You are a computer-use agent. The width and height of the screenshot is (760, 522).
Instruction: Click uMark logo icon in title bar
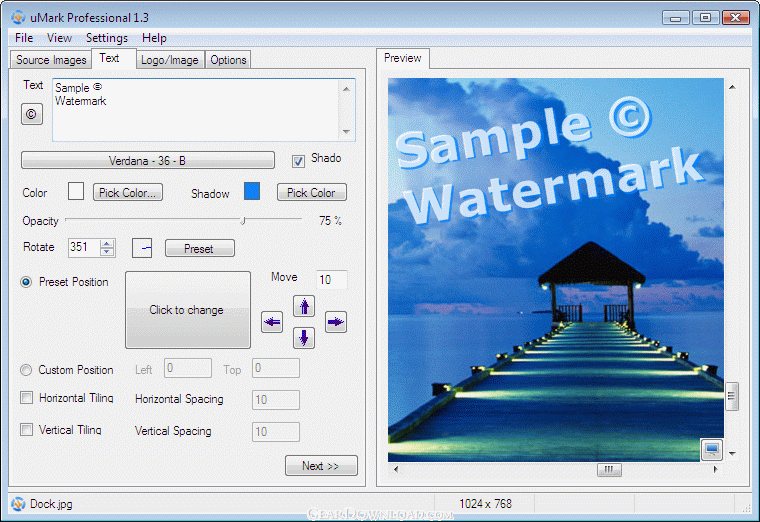[18, 17]
